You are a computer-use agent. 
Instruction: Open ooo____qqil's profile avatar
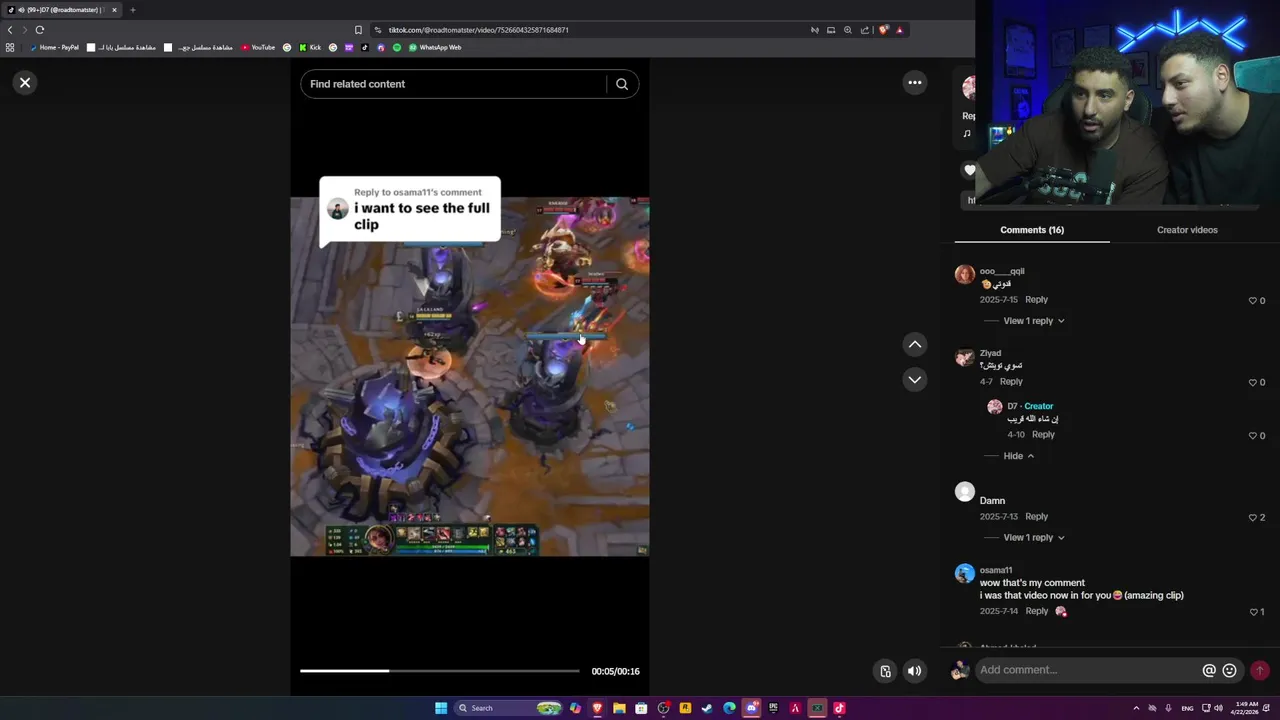point(964,274)
